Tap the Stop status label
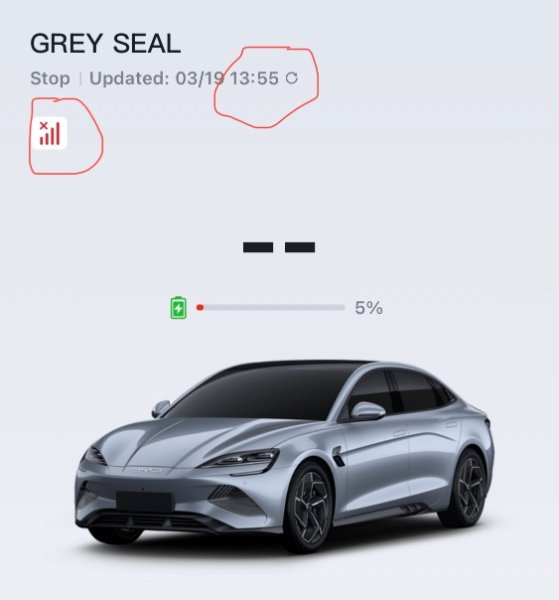The image size is (559, 600). (50, 78)
